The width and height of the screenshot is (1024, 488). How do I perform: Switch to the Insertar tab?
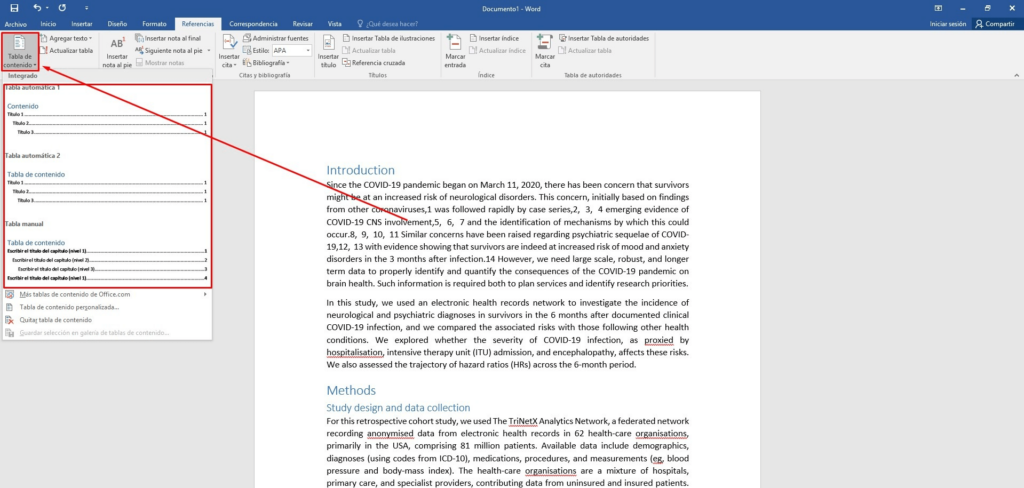coord(82,24)
